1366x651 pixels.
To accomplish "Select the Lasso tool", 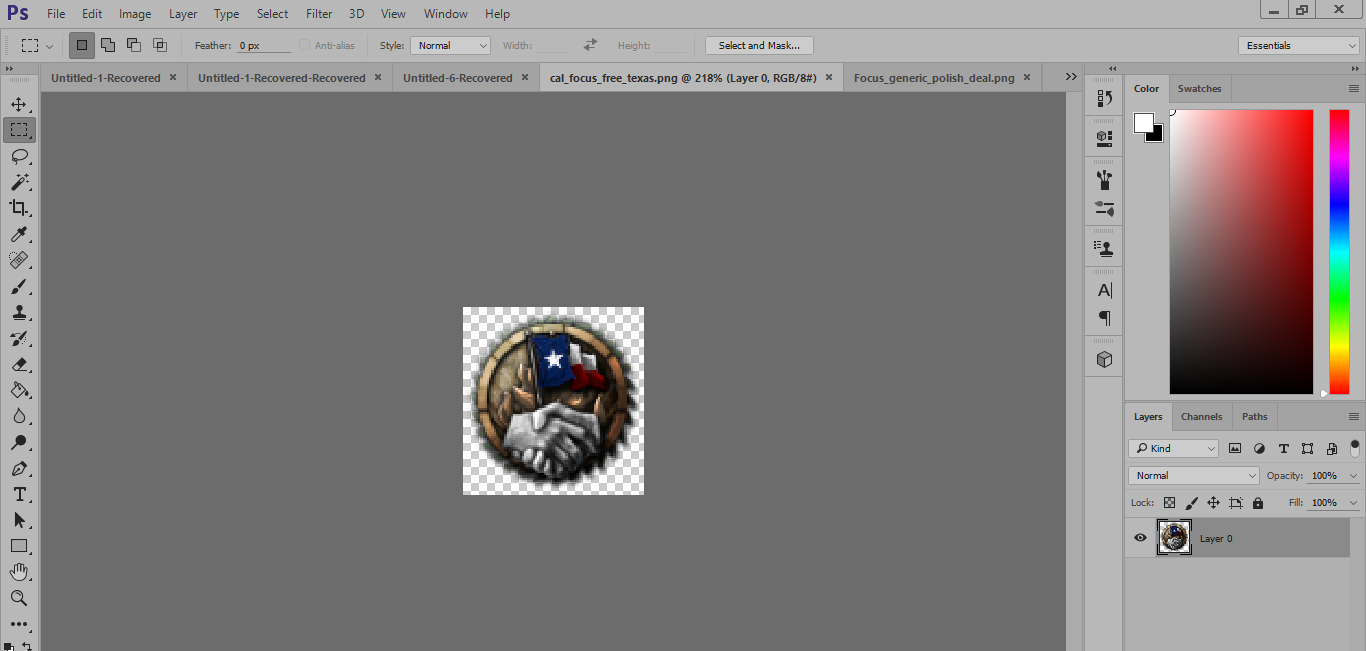I will [19, 156].
